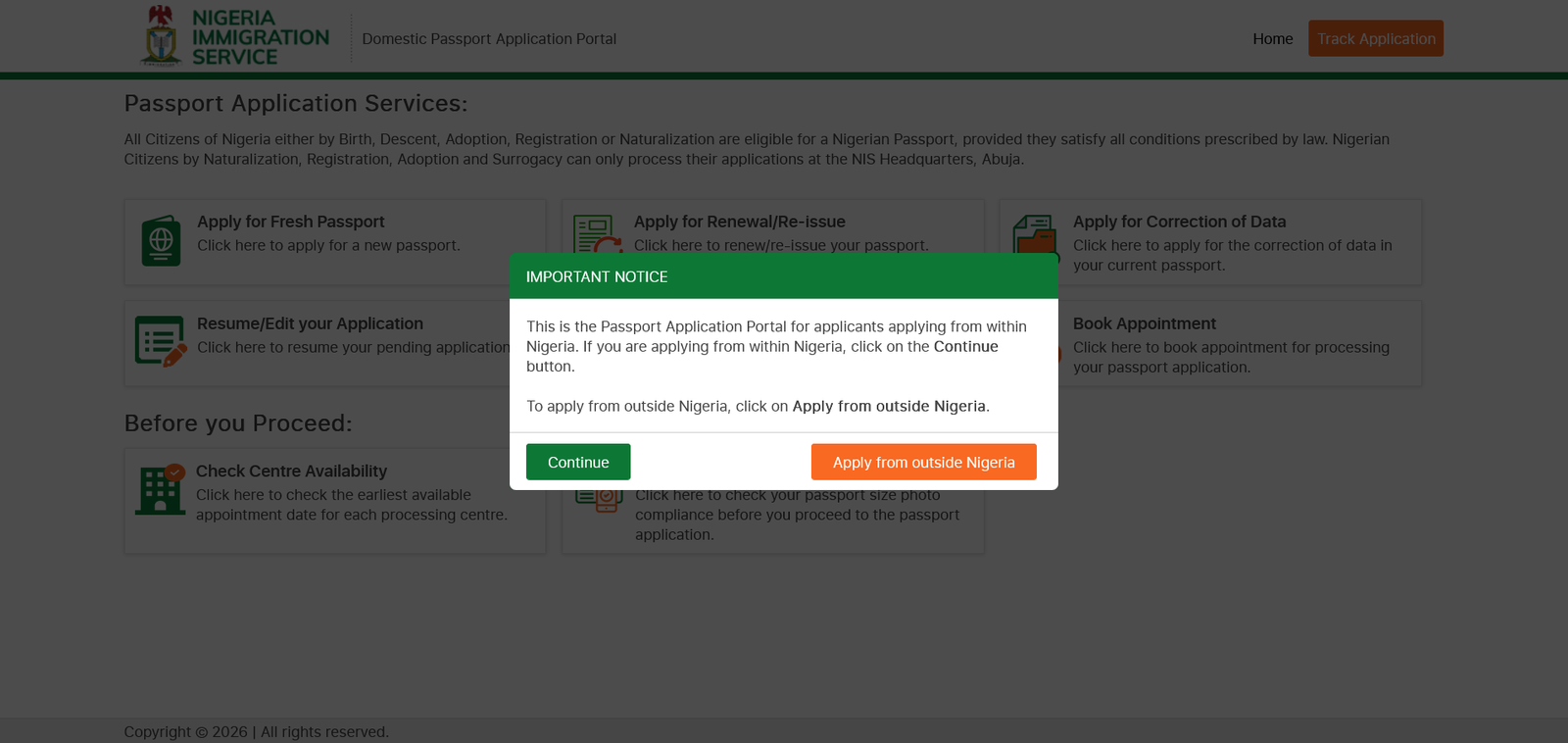The image size is (1568, 743).
Task: Choose Apply from outside Nigeria button
Action: (x=923, y=462)
